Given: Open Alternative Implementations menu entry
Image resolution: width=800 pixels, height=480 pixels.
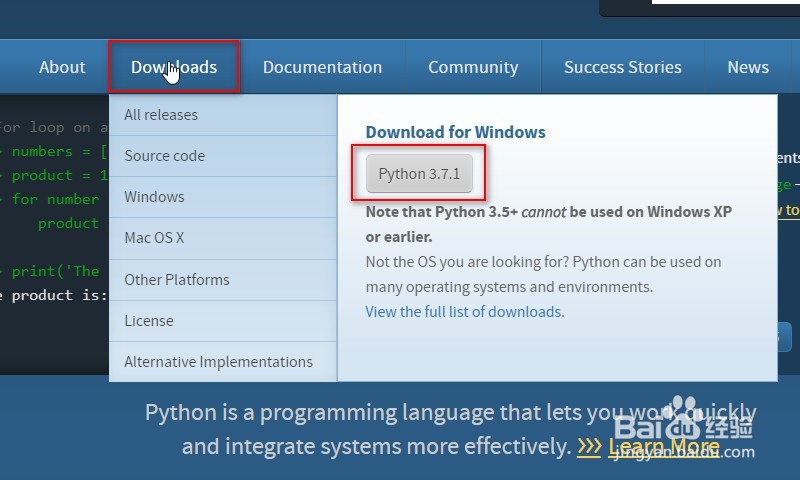Looking at the screenshot, I should coord(223,362).
